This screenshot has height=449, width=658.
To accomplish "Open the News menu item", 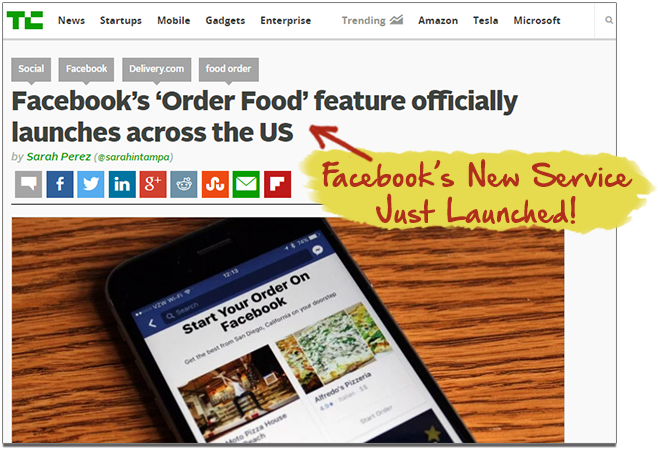I will (71, 21).
